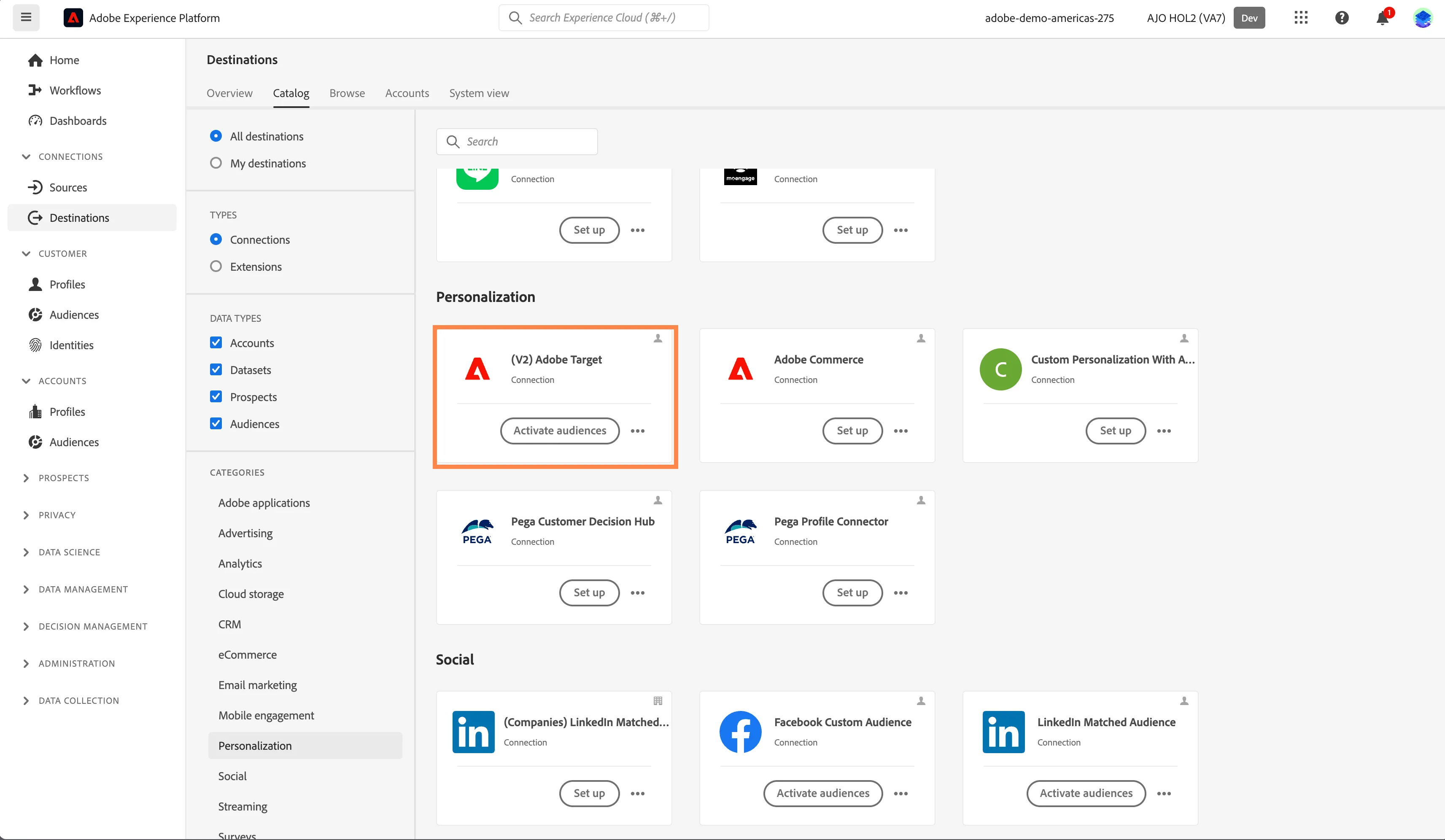The image size is (1445, 840).
Task: Open Profiles under Customer section
Action: pyautogui.click(x=67, y=284)
